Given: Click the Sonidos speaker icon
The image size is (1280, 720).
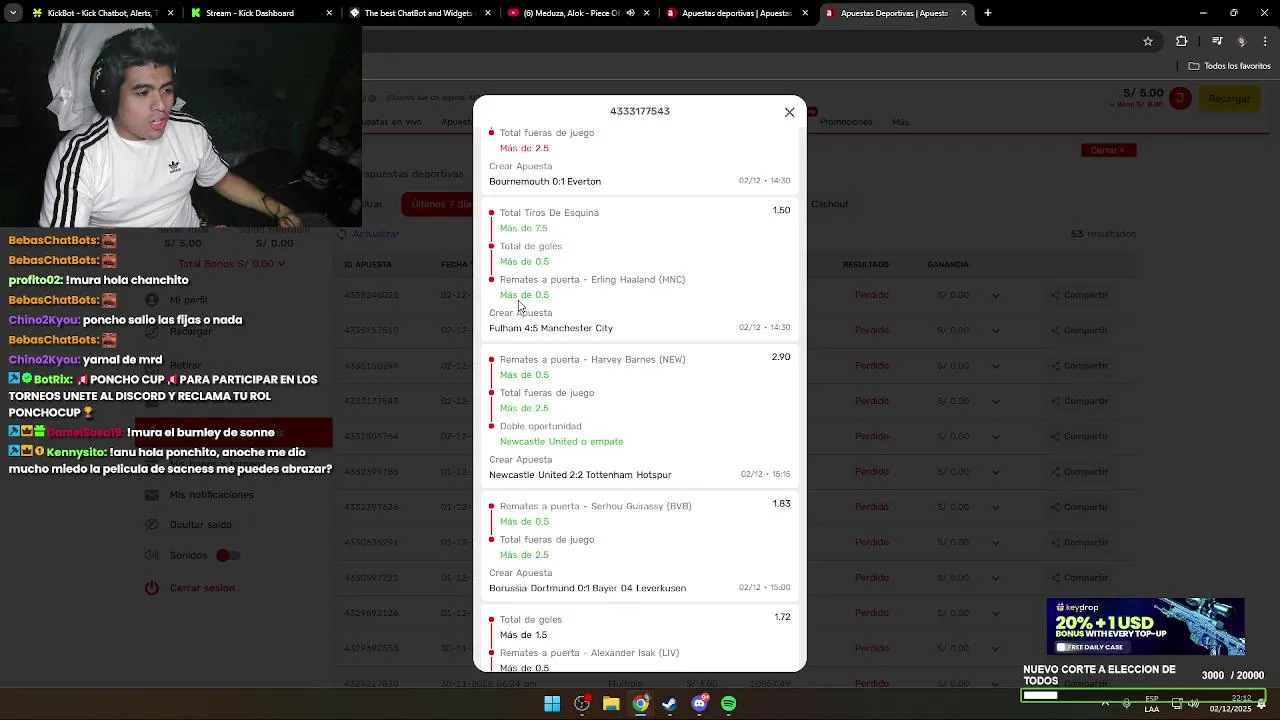Looking at the screenshot, I should 151,555.
